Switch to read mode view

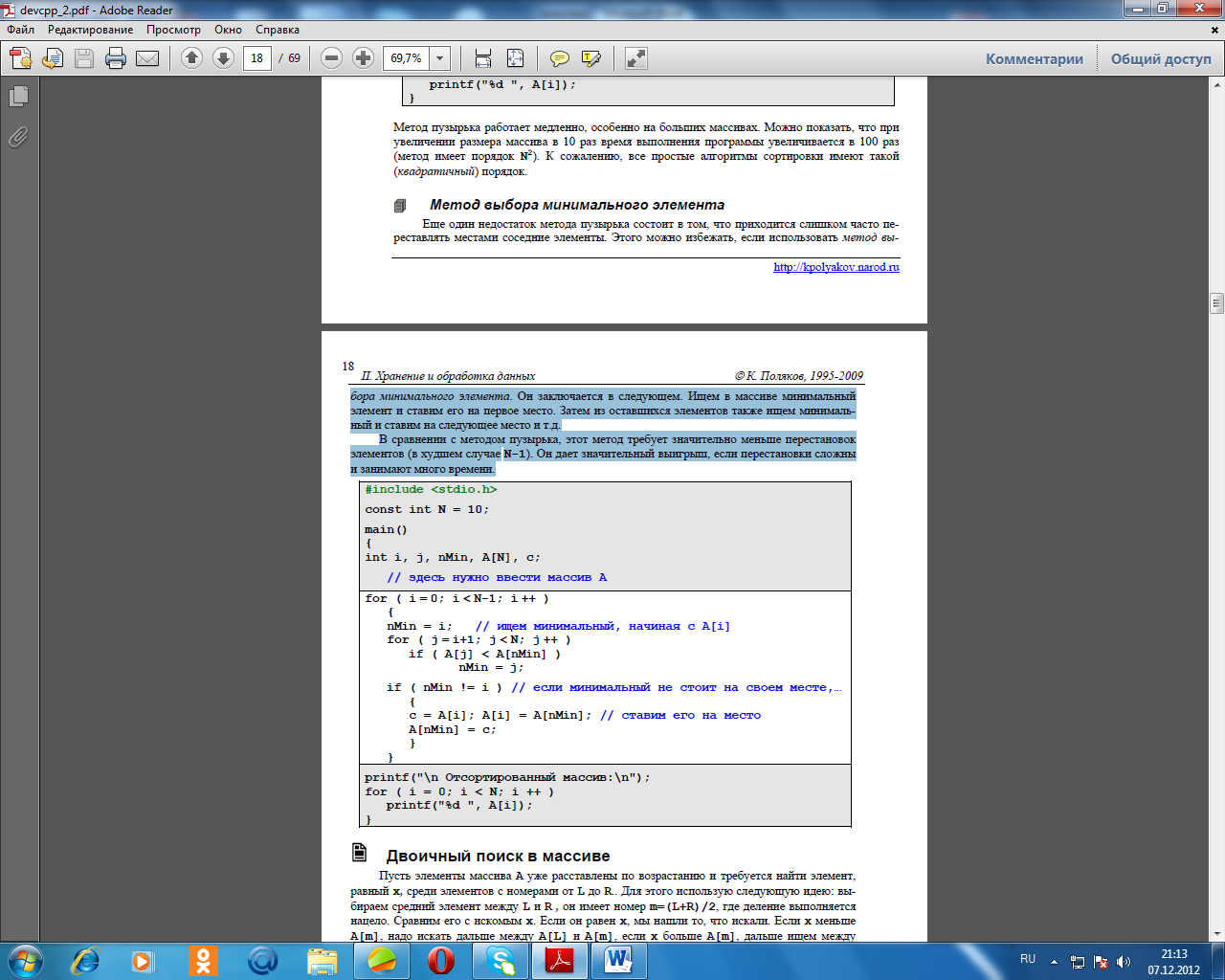pos(636,58)
